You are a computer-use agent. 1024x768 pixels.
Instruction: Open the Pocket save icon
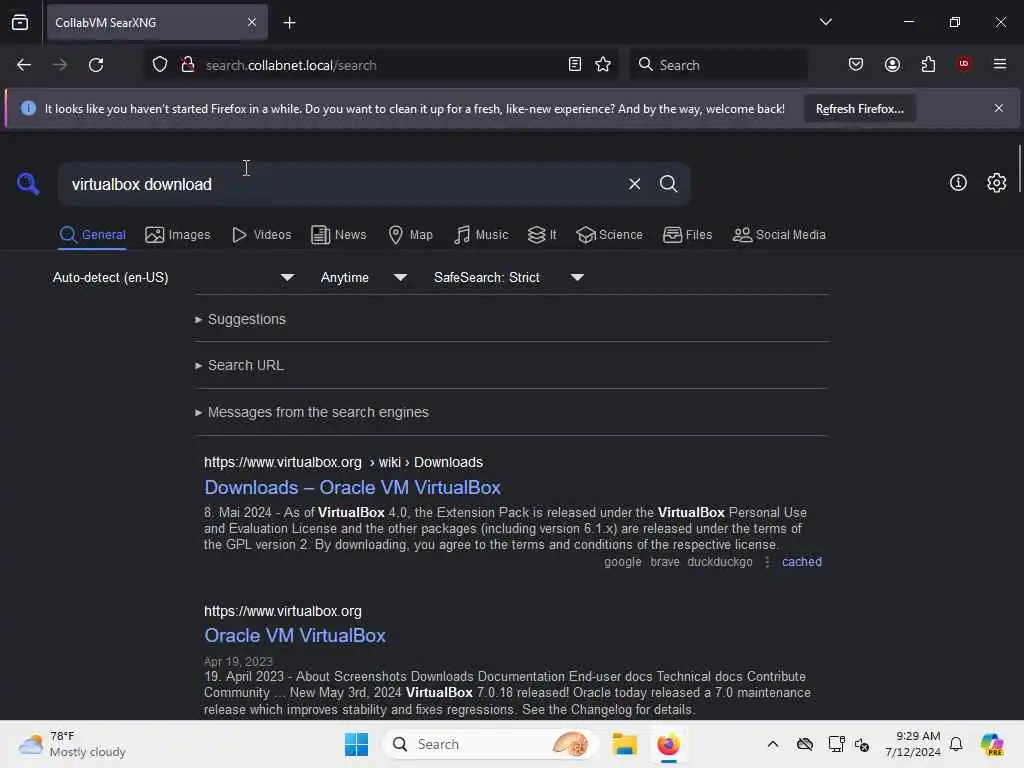point(856,65)
